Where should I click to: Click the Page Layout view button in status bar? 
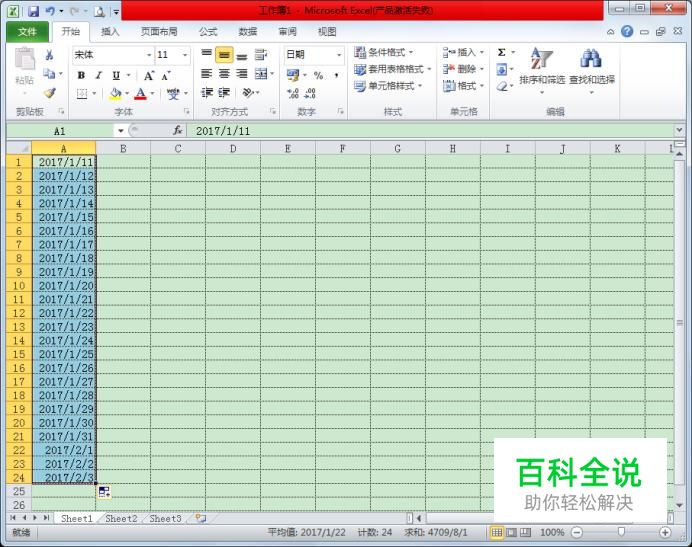click(x=511, y=532)
